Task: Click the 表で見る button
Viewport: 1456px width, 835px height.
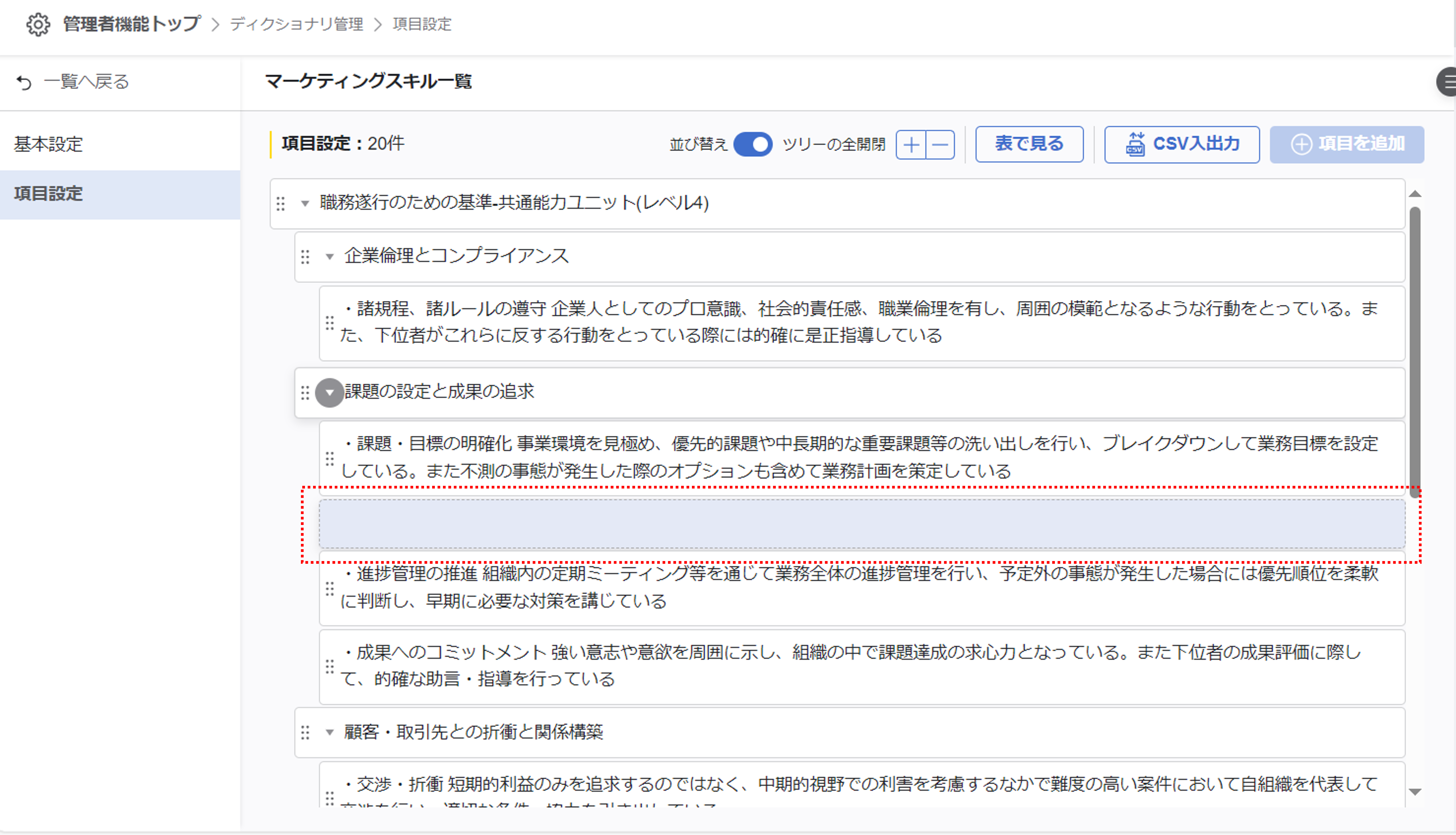Action: pos(1029,144)
